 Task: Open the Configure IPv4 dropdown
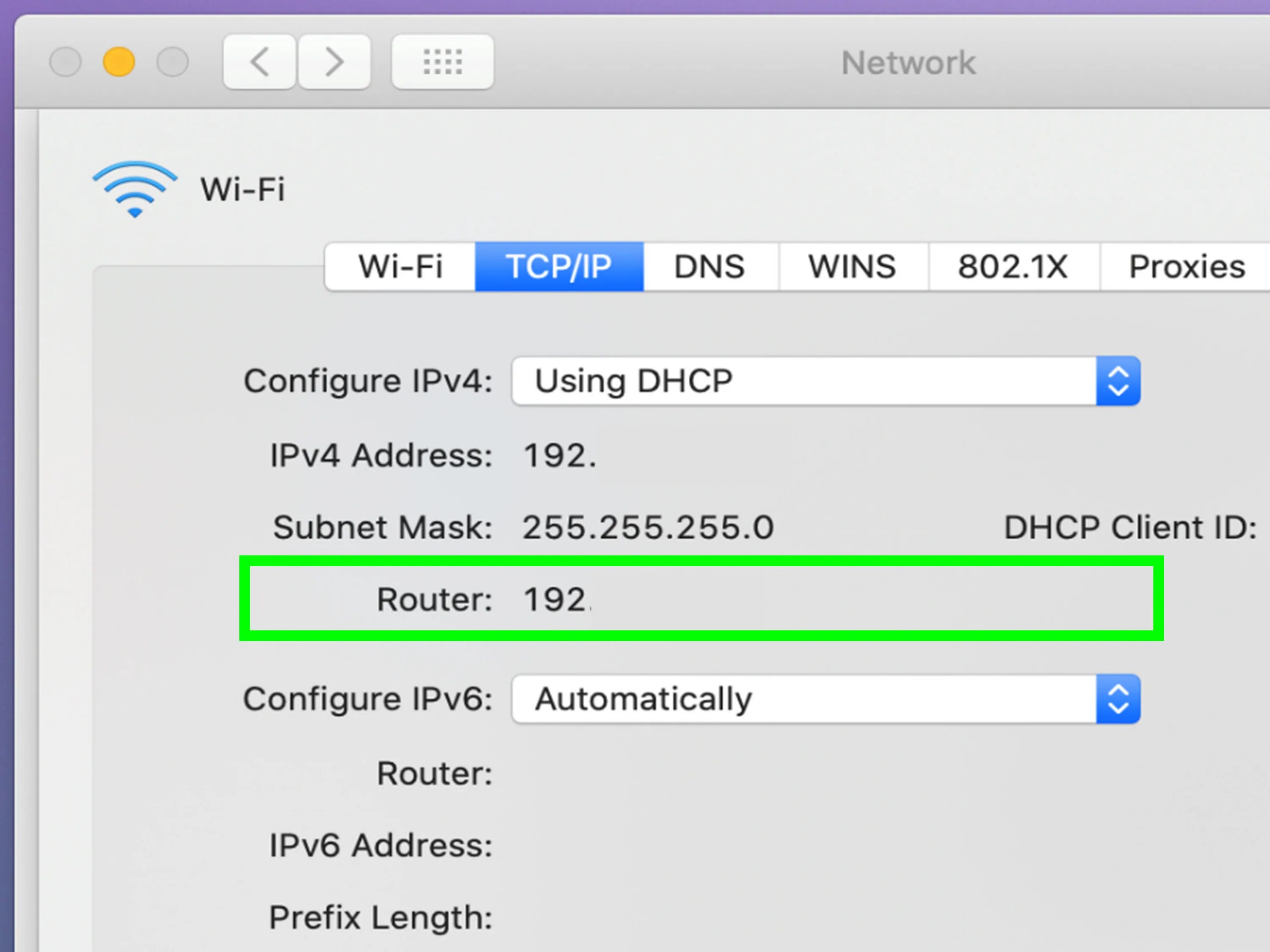point(825,381)
